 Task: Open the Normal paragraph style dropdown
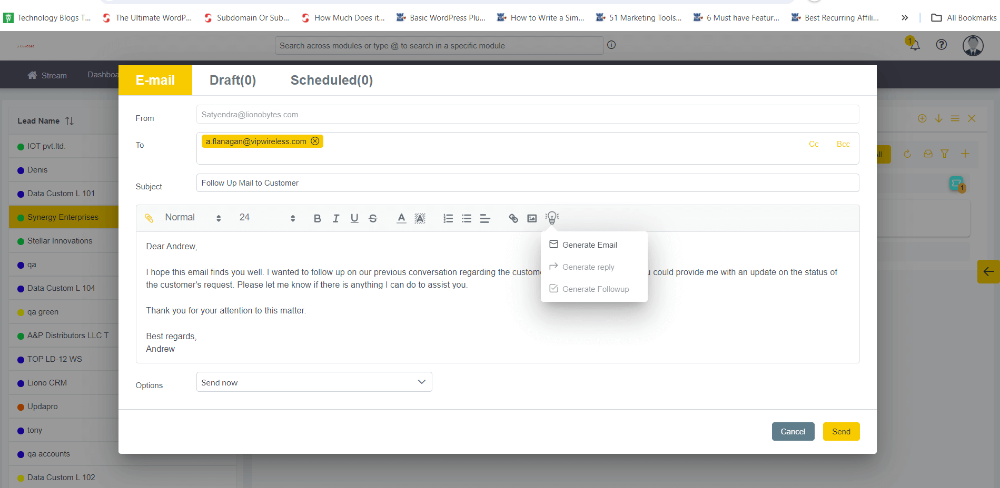(192, 218)
